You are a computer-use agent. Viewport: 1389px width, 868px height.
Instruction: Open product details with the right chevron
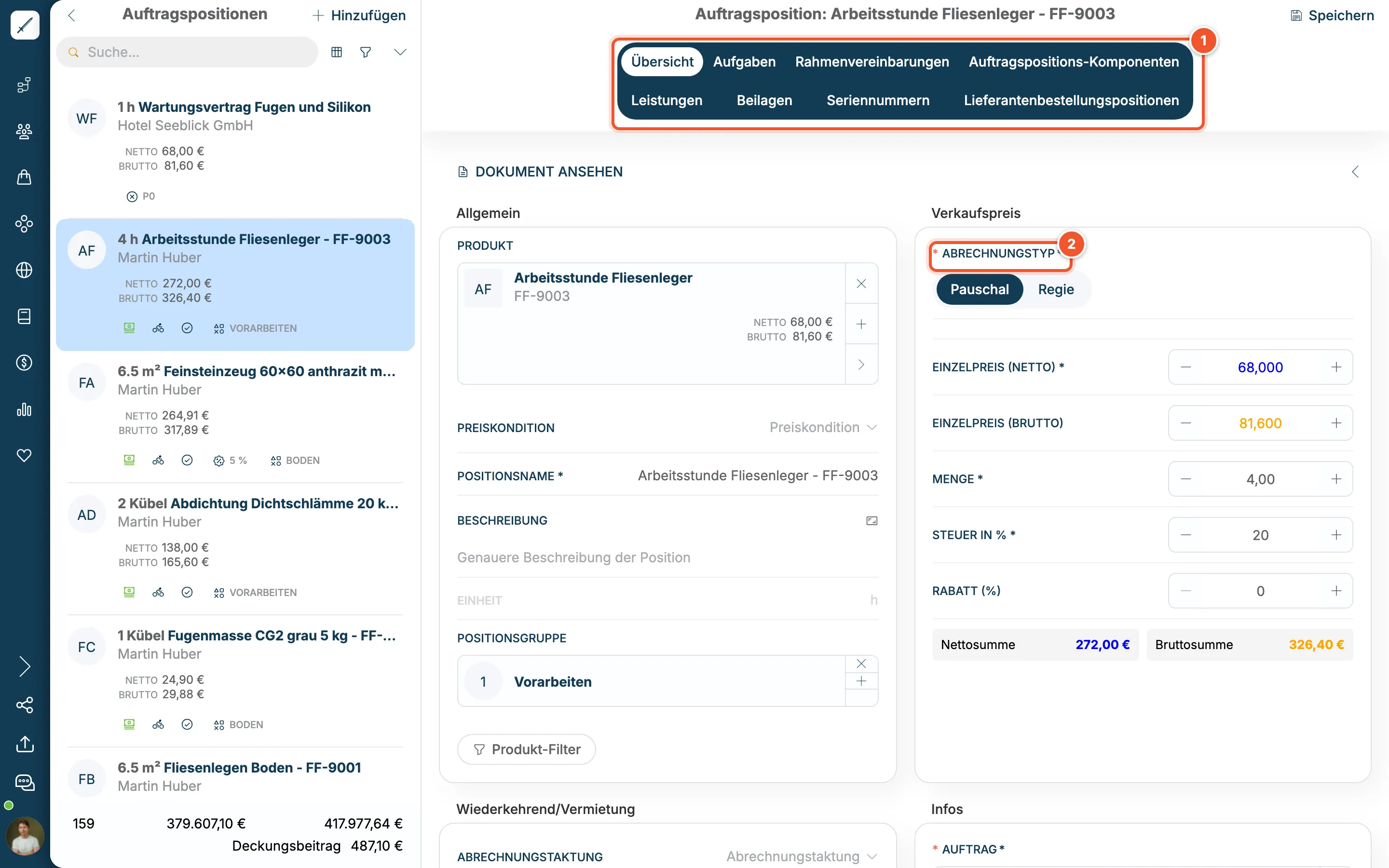click(x=861, y=365)
